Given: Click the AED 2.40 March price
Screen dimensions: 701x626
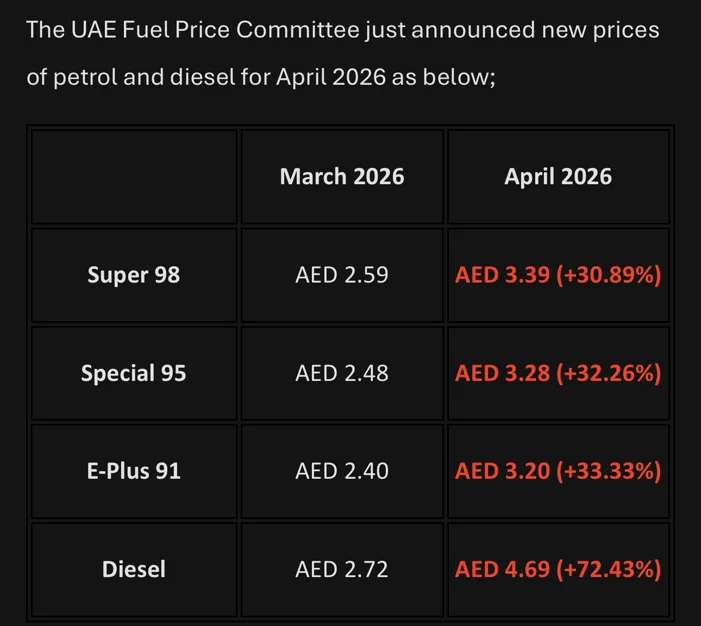Looking at the screenshot, I should (x=342, y=471).
